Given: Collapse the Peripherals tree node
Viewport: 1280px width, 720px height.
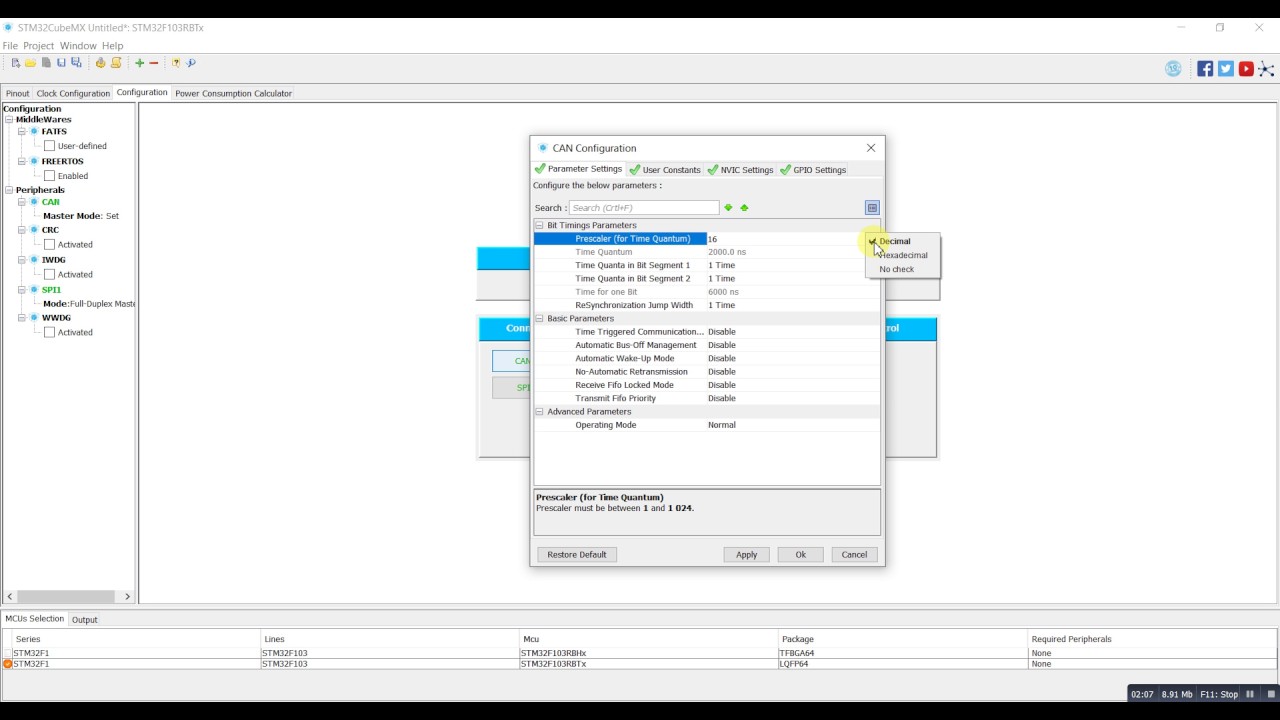Looking at the screenshot, I should (9, 190).
